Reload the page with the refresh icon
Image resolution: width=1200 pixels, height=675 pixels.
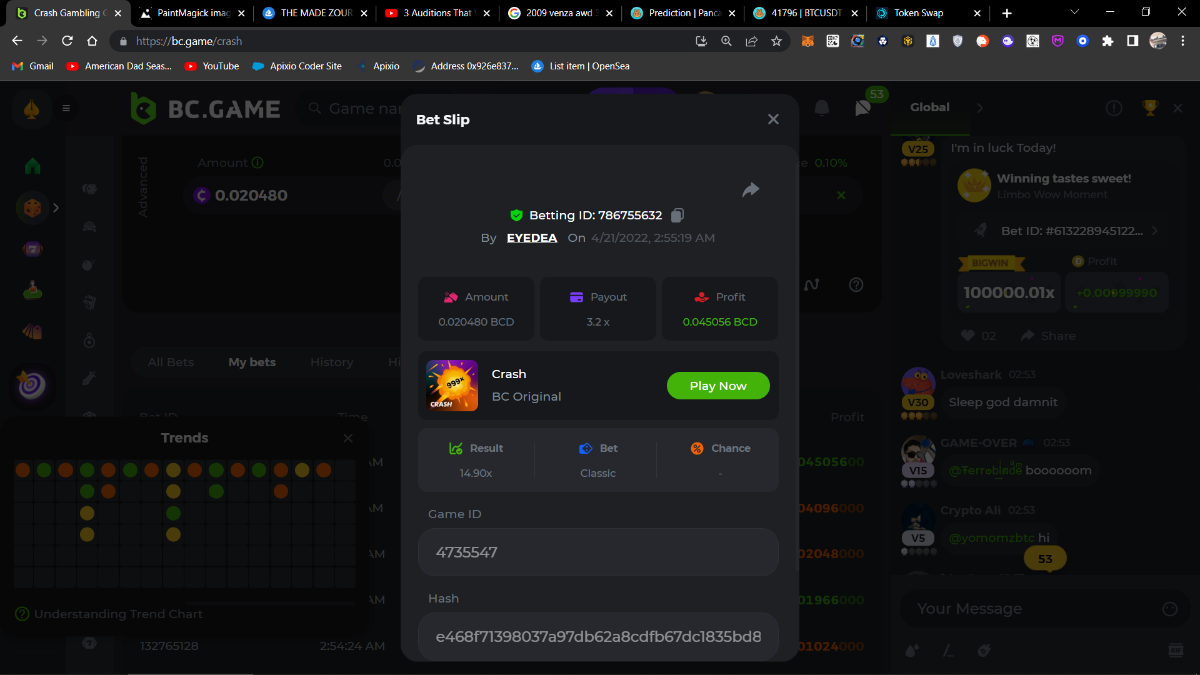pos(67,41)
